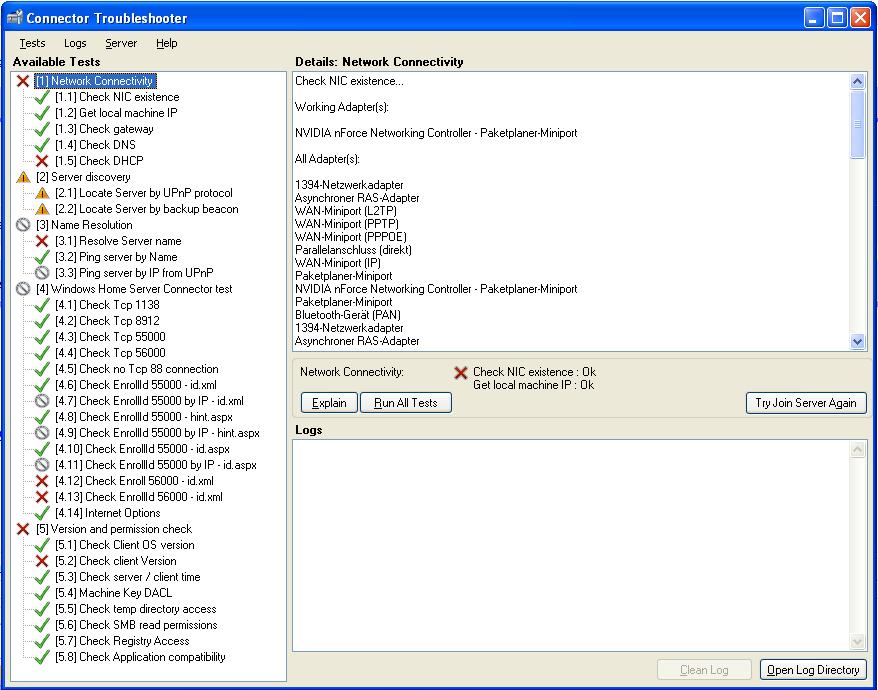
Task: Click green check icon beside Check NIC existence
Action: [x=42, y=97]
